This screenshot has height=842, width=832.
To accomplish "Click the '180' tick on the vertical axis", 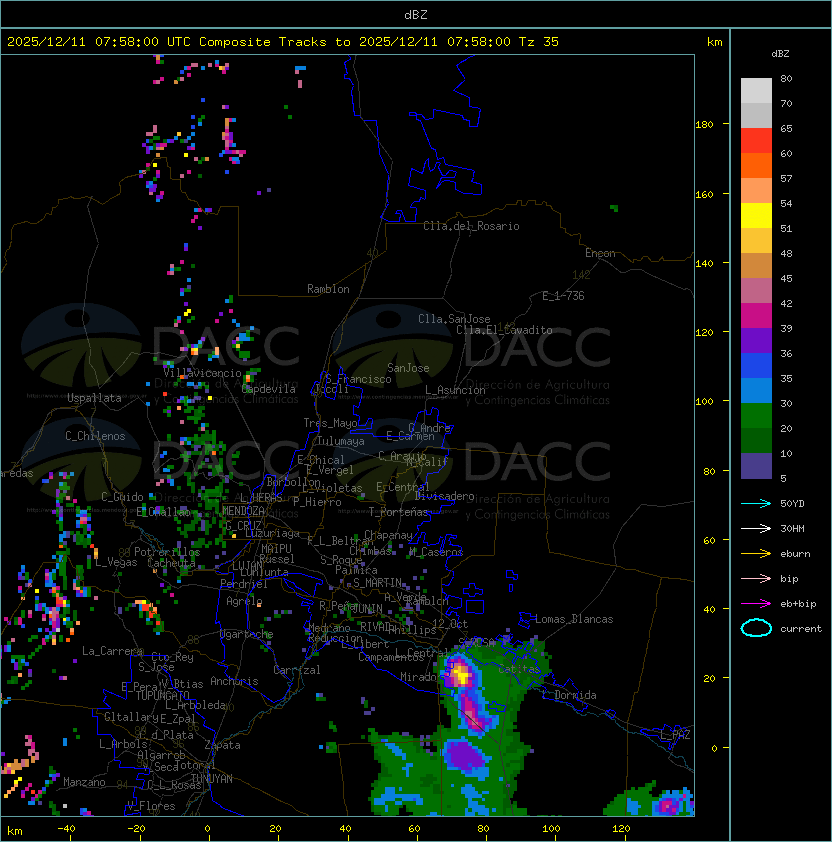I will click(704, 125).
